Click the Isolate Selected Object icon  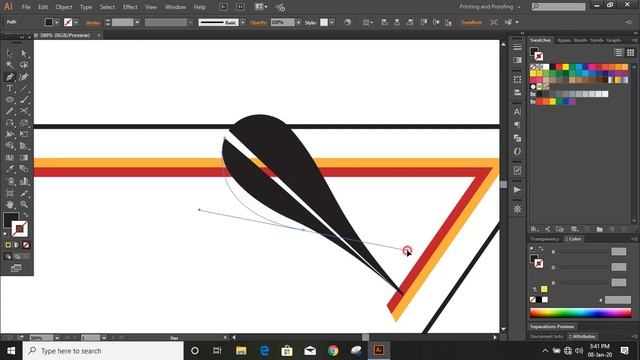click(x=494, y=22)
